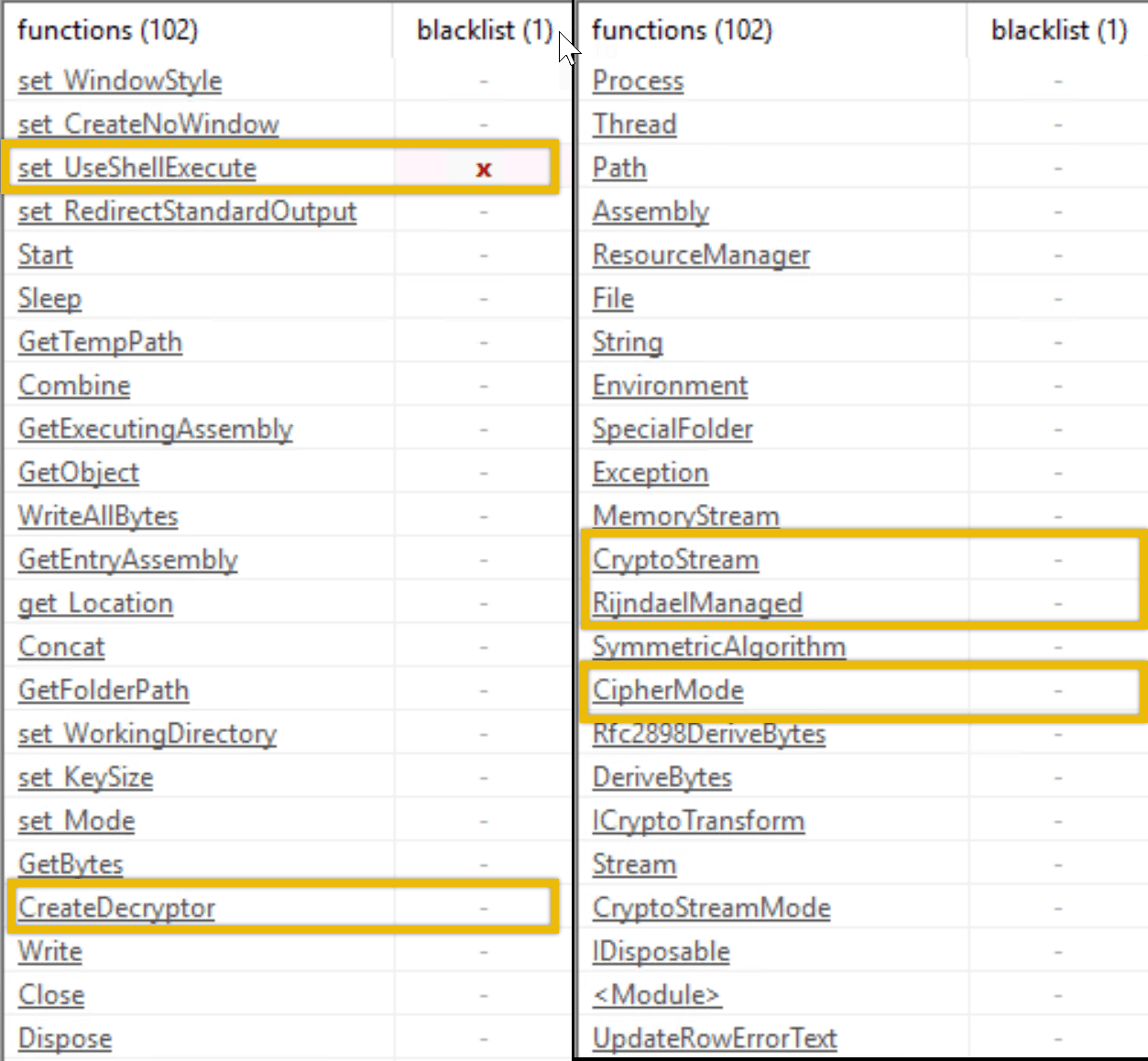Select the GetTempPath function
This screenshot has width=1148, height=1061.
tap(100, 342)
